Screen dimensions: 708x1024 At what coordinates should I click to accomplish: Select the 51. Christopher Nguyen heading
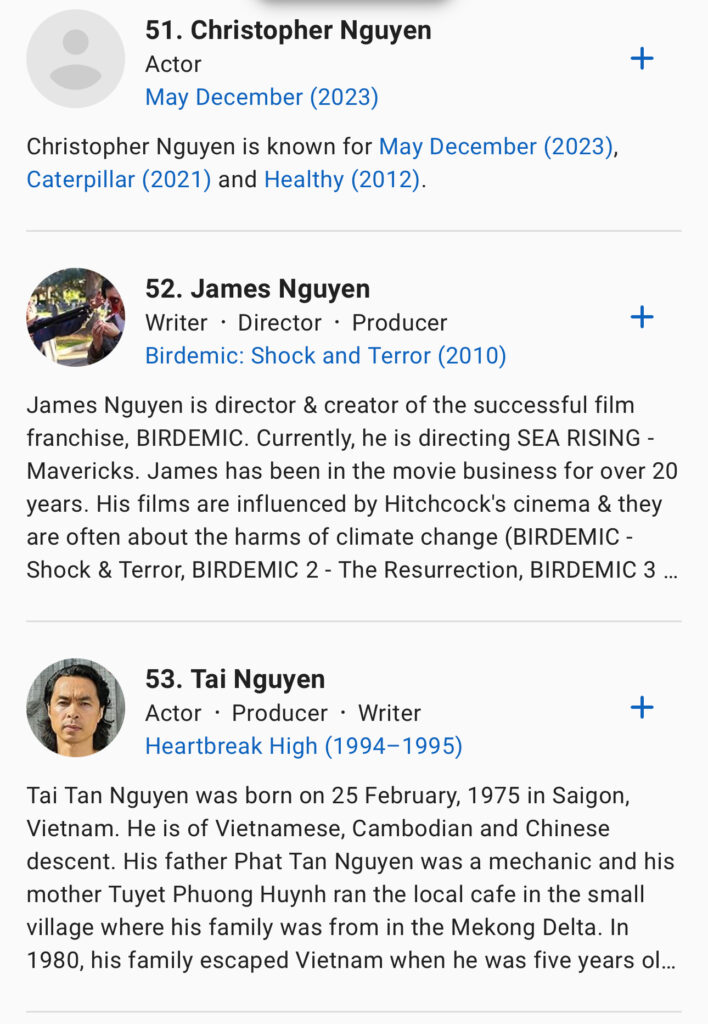point(288,30)
